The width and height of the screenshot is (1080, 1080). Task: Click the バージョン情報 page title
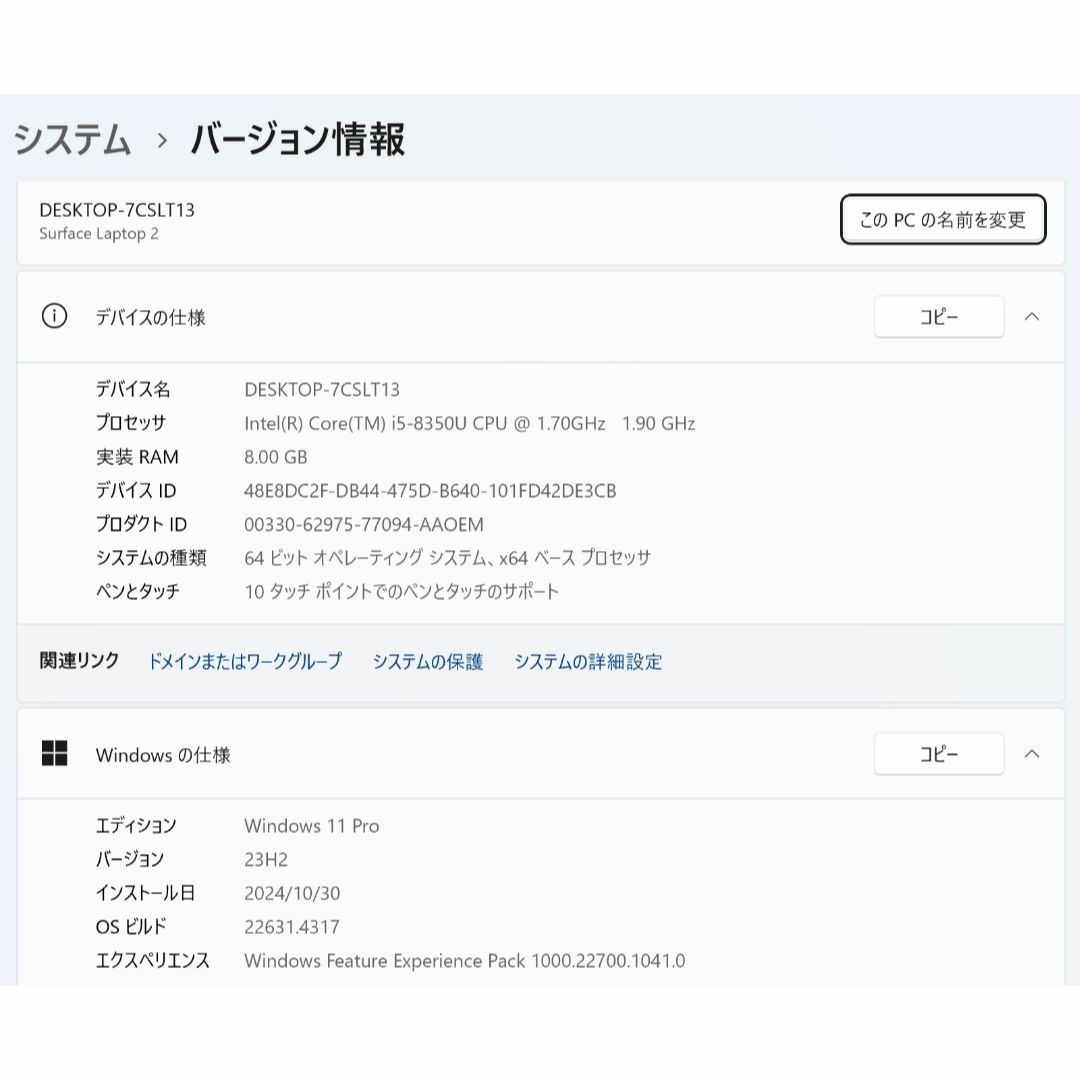(298, 139)
